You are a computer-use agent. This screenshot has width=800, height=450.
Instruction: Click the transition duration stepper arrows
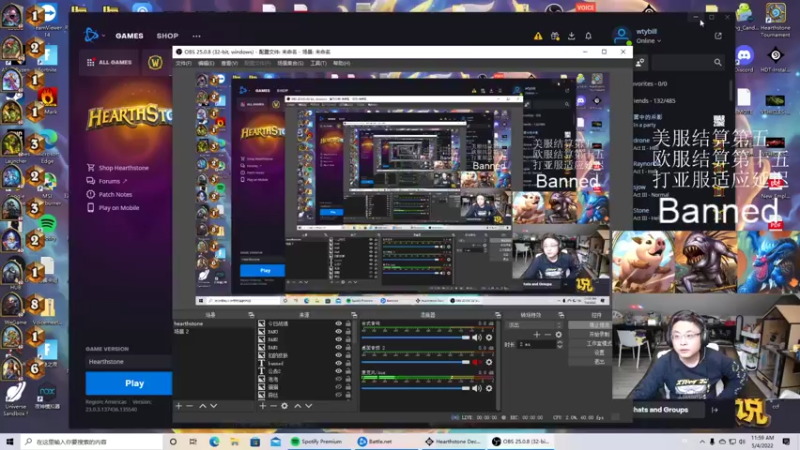coord(560,345)
